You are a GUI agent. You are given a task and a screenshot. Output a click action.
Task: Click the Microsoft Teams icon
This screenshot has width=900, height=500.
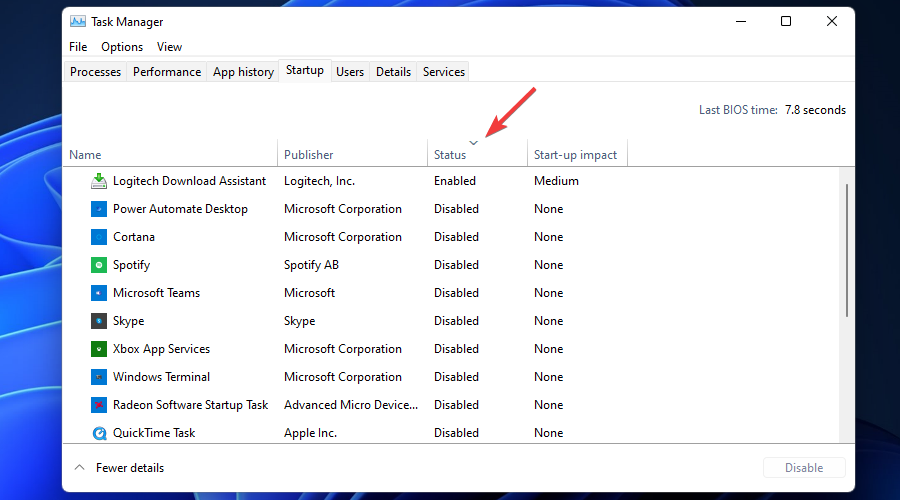point(99,293)
